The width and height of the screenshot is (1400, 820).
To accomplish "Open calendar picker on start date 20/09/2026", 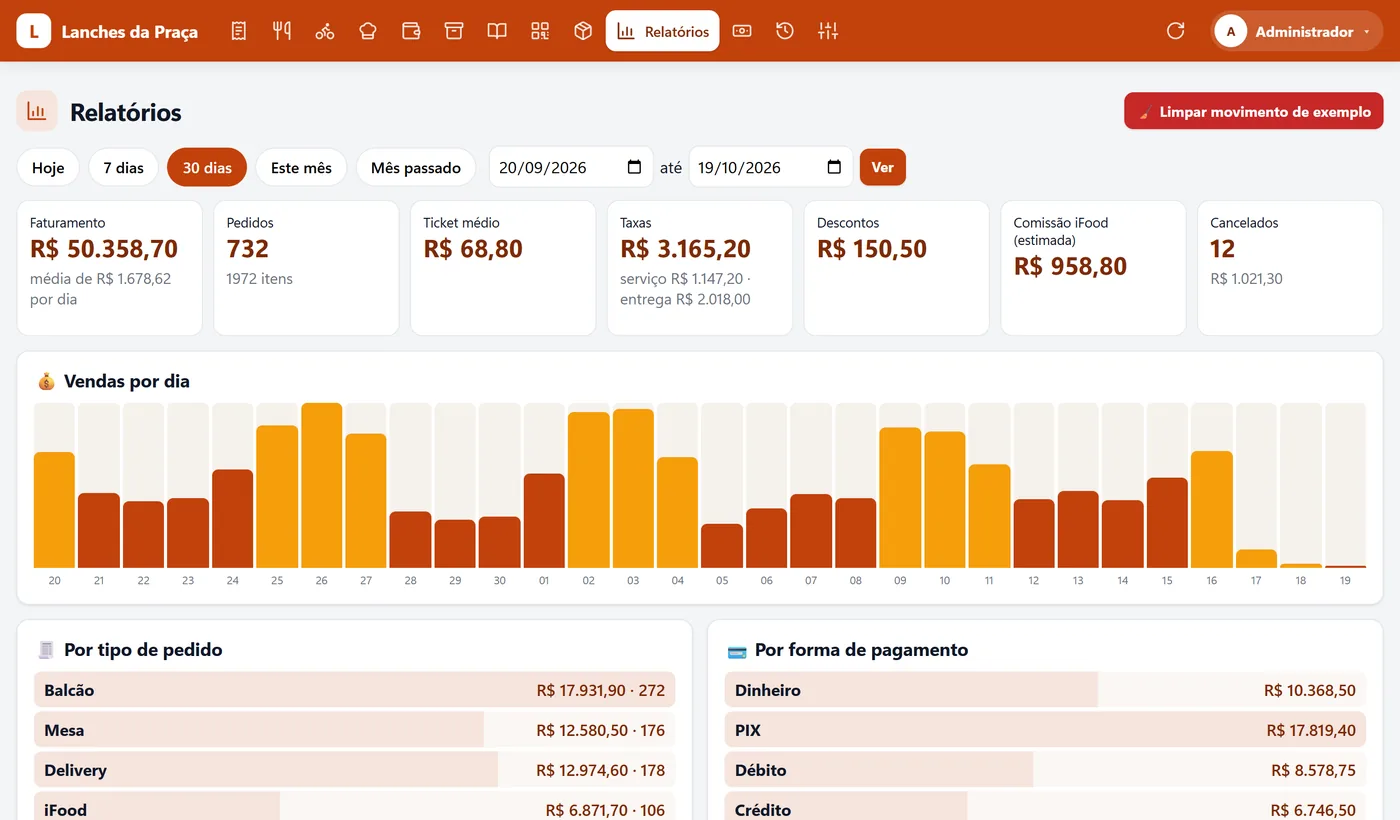I will click(x=634, y=167).
